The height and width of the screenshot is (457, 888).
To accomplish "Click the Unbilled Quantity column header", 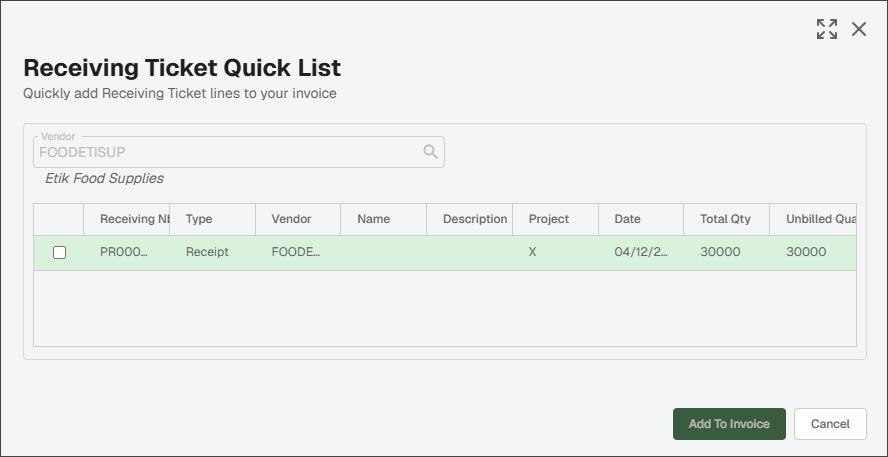I will coord(813,219).
